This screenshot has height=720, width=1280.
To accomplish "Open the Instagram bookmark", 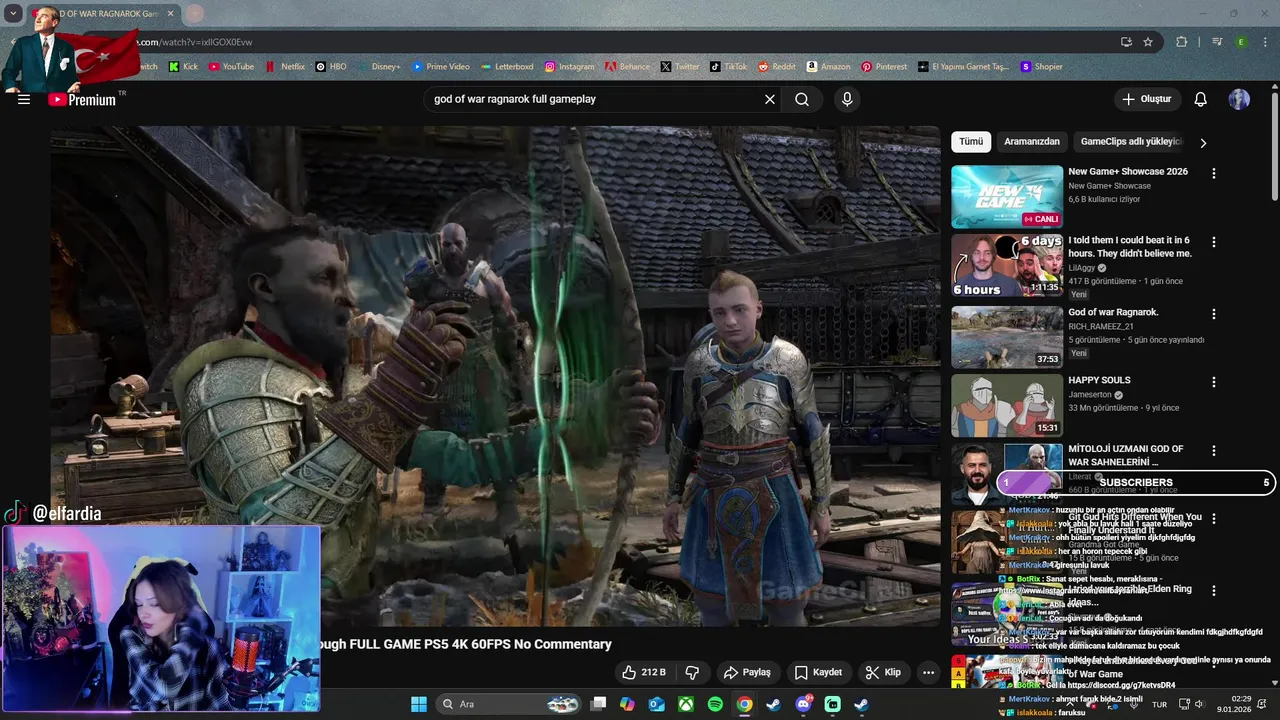I will click(569, 67).
